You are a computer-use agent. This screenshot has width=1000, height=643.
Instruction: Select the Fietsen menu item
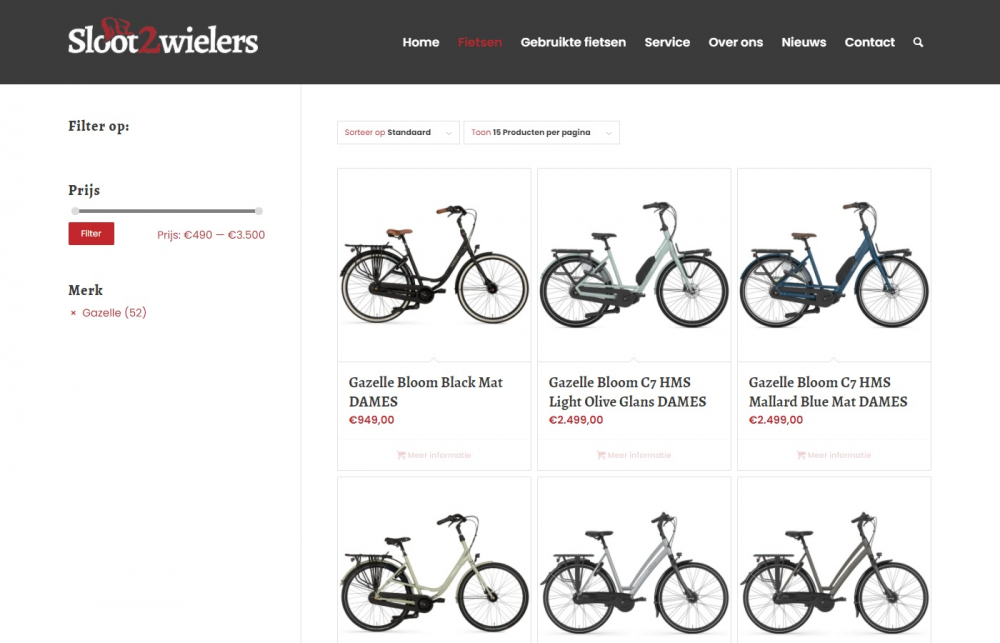pos(480,42)
